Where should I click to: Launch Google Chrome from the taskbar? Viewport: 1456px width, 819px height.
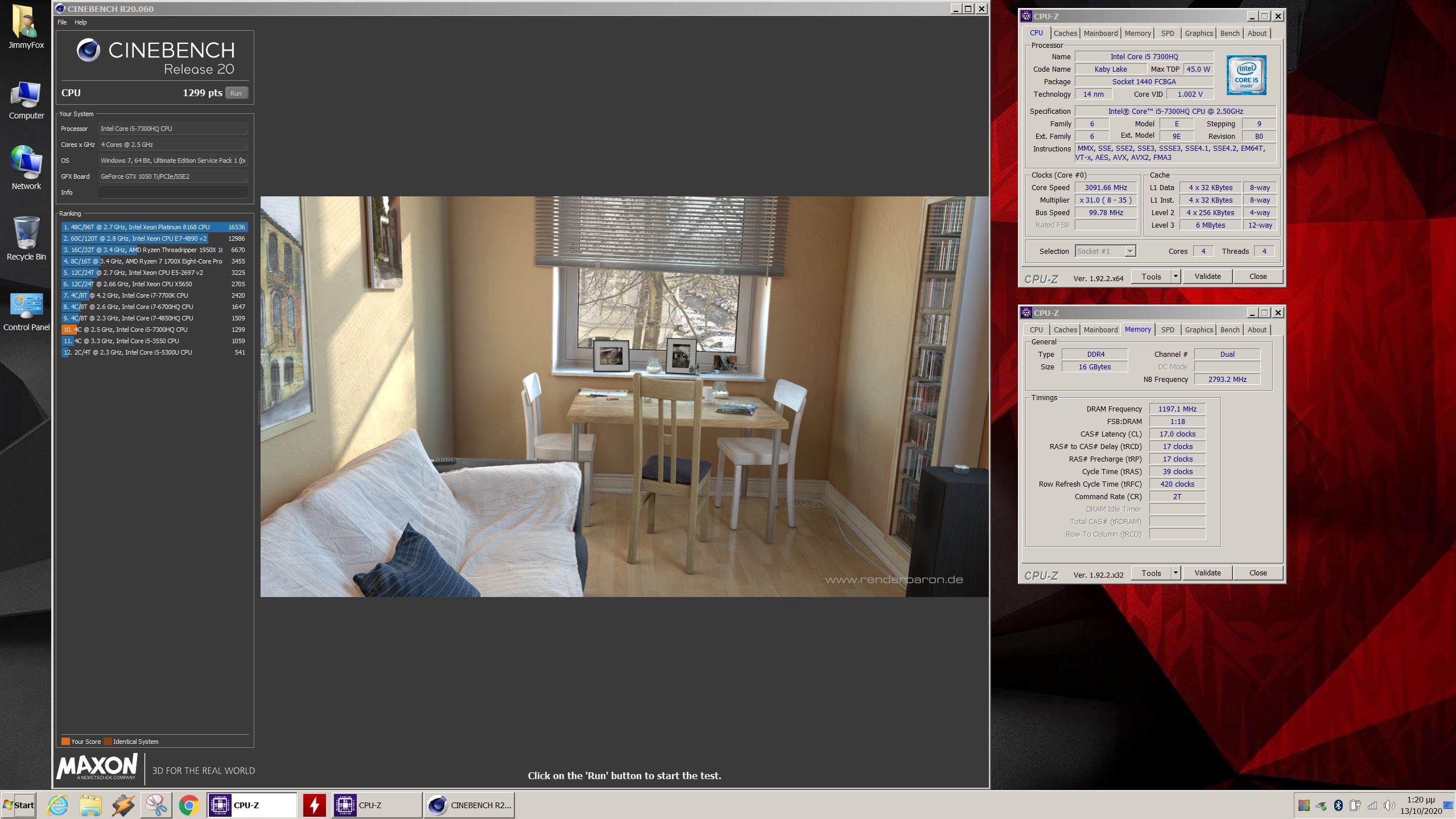(189, 805)
